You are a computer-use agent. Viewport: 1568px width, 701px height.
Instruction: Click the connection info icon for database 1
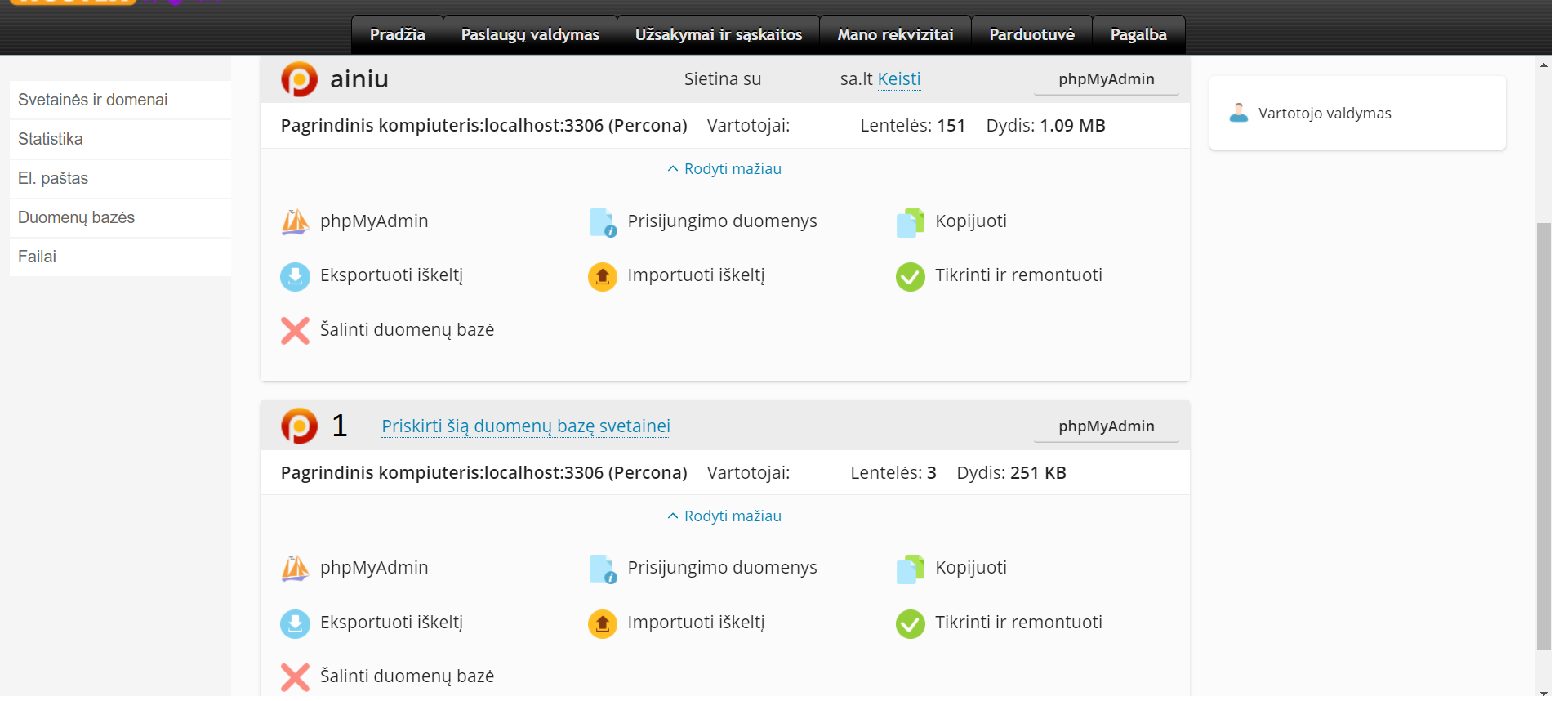pos(603,569)
